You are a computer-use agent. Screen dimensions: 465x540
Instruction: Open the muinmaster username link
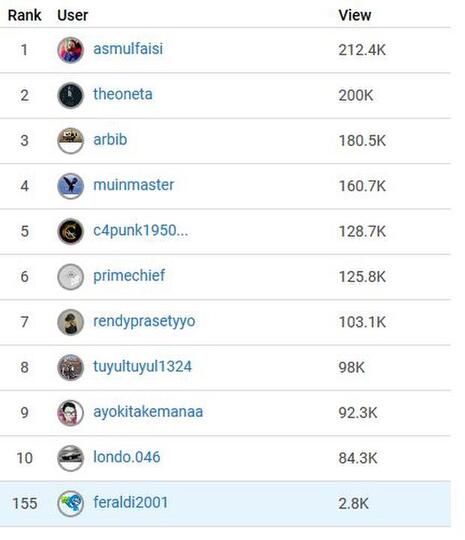click(134, 185)
